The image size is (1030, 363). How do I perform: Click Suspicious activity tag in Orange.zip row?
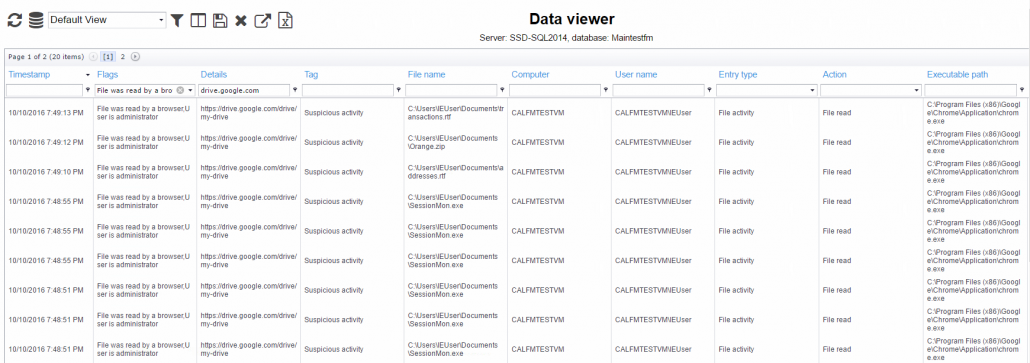coord(334,142)
